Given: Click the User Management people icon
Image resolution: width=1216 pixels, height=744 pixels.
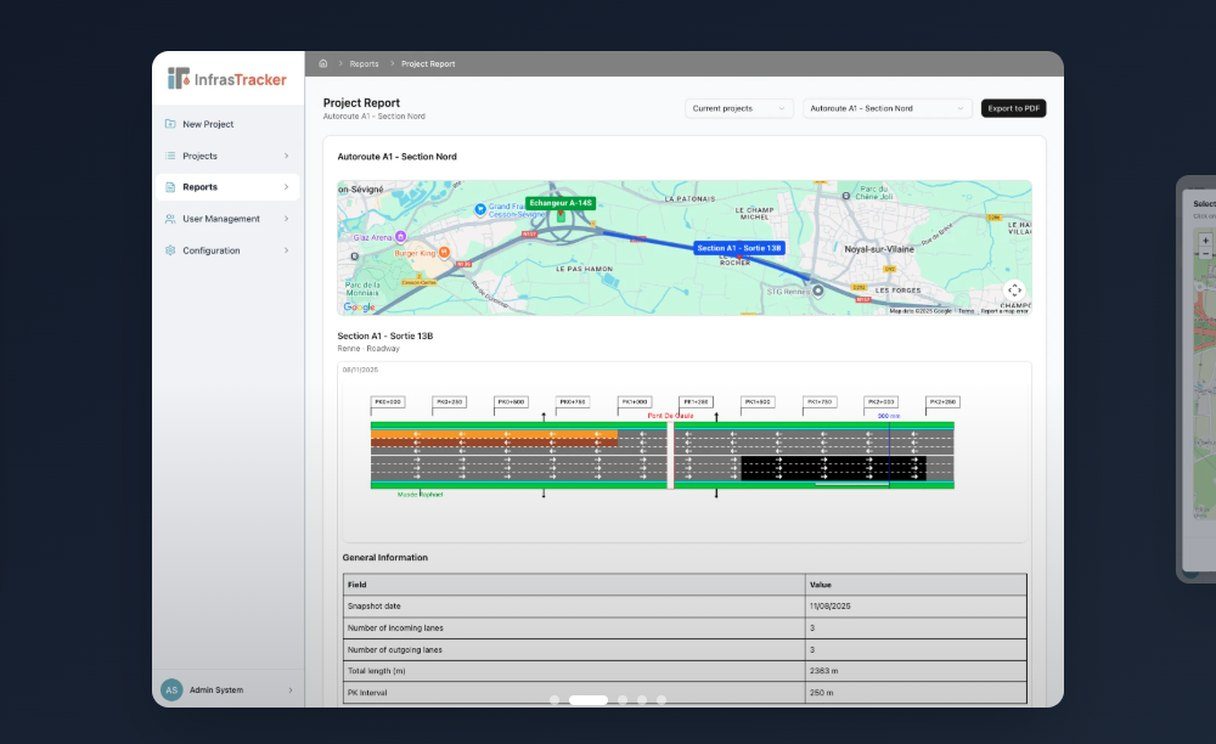Looking at the screenshot, I should click(x=170, y=219).
